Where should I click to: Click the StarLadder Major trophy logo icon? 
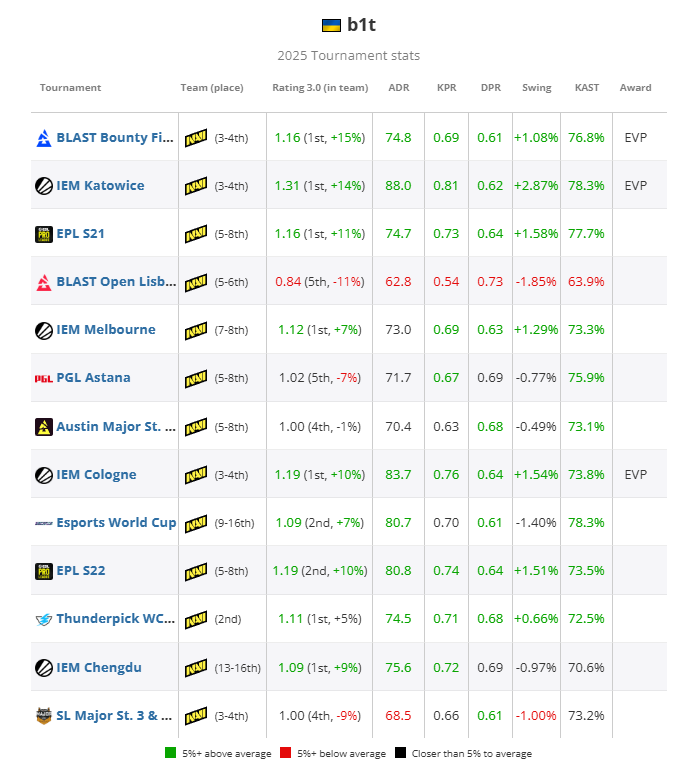44,716
